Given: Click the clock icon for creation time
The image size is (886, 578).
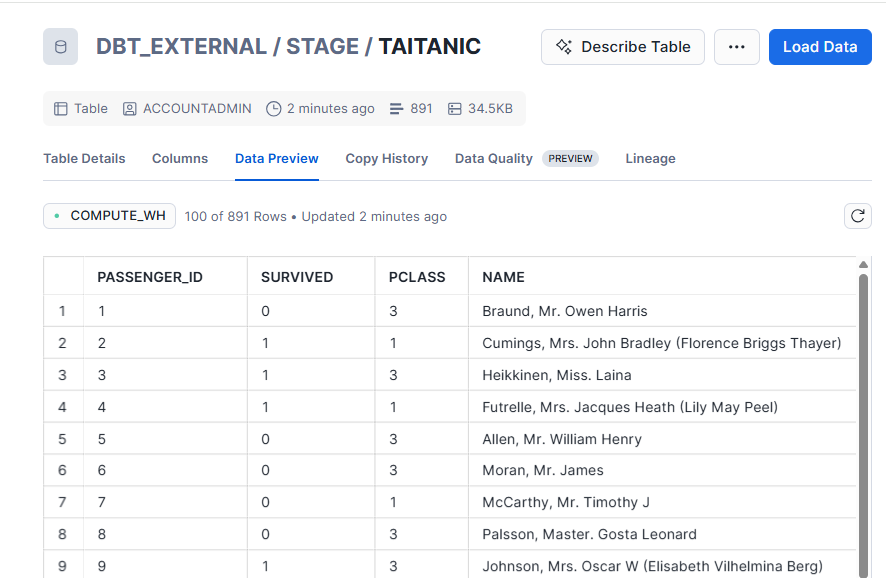Looking at the screenshot, I should tap(273, 108).
